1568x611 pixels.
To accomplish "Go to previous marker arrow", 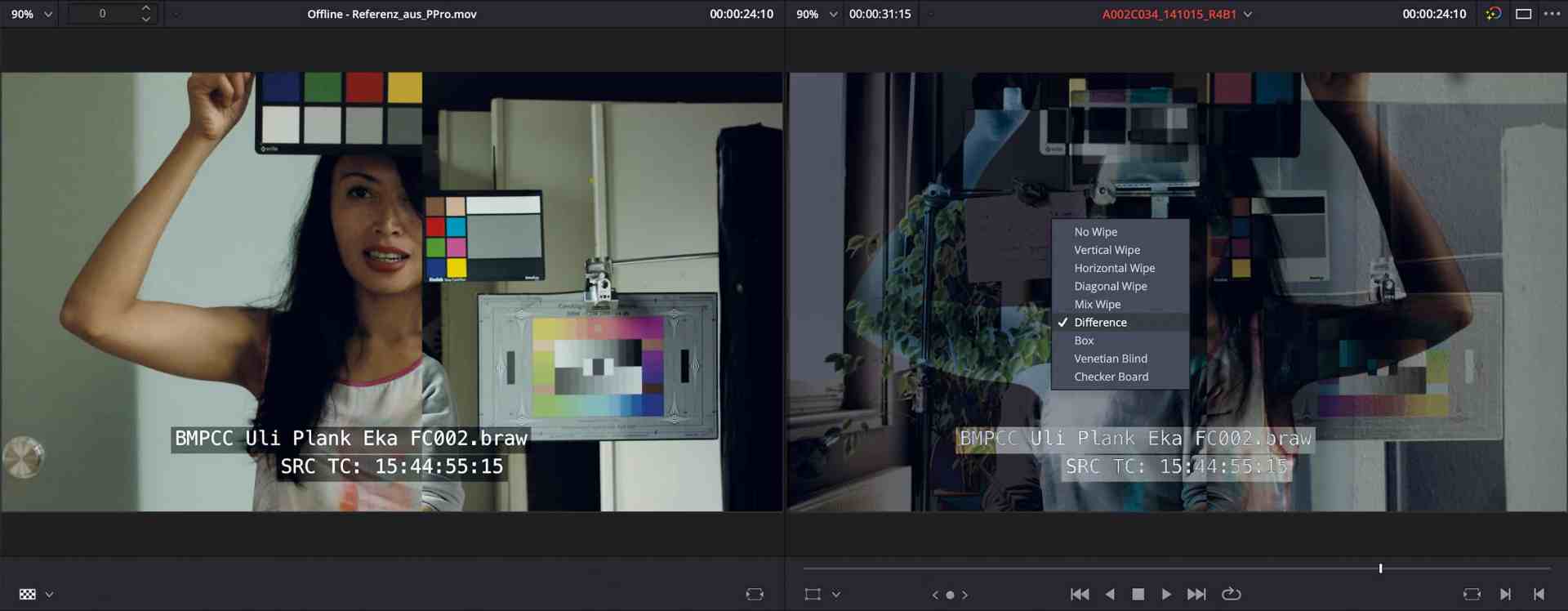I will [935, 595].
